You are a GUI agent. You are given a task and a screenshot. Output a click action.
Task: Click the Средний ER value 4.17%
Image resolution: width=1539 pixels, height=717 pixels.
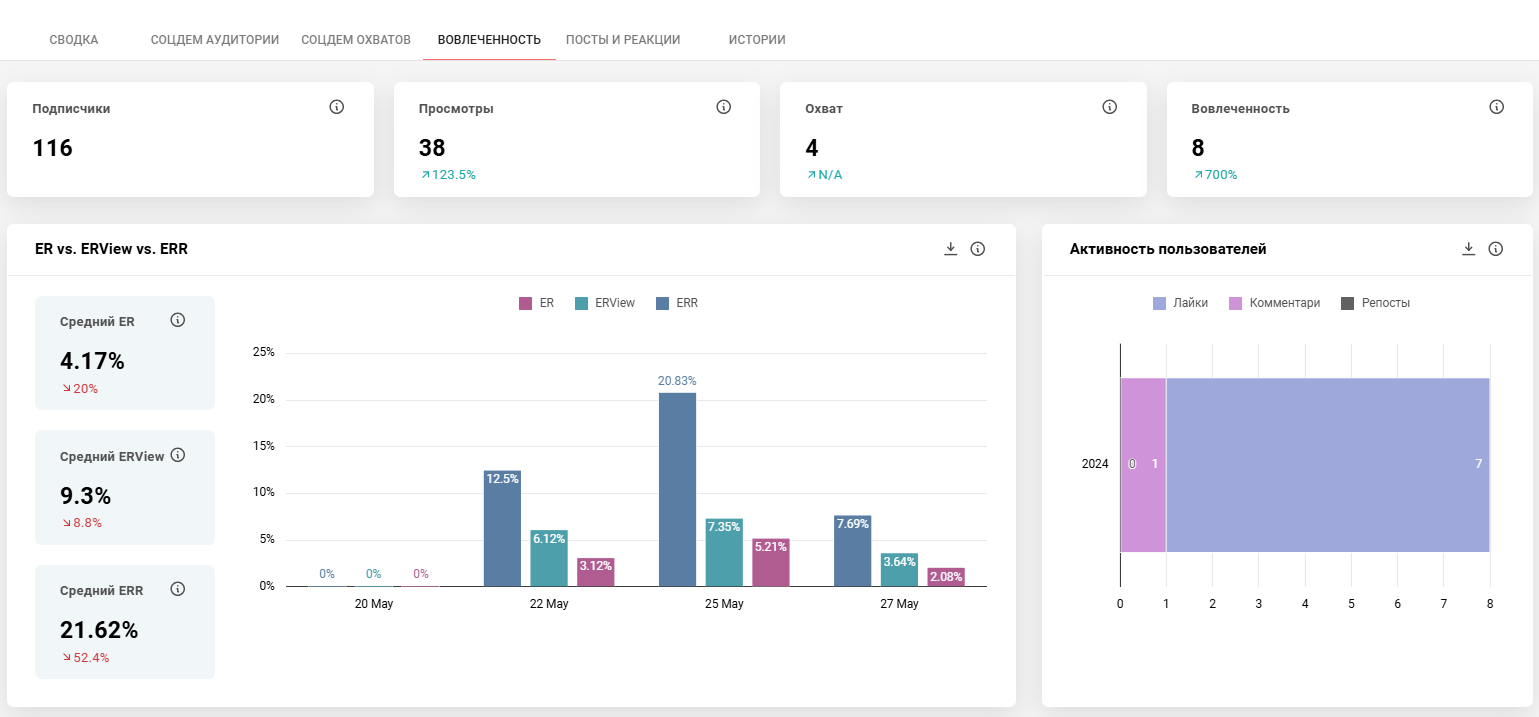[x=92, y=361]
